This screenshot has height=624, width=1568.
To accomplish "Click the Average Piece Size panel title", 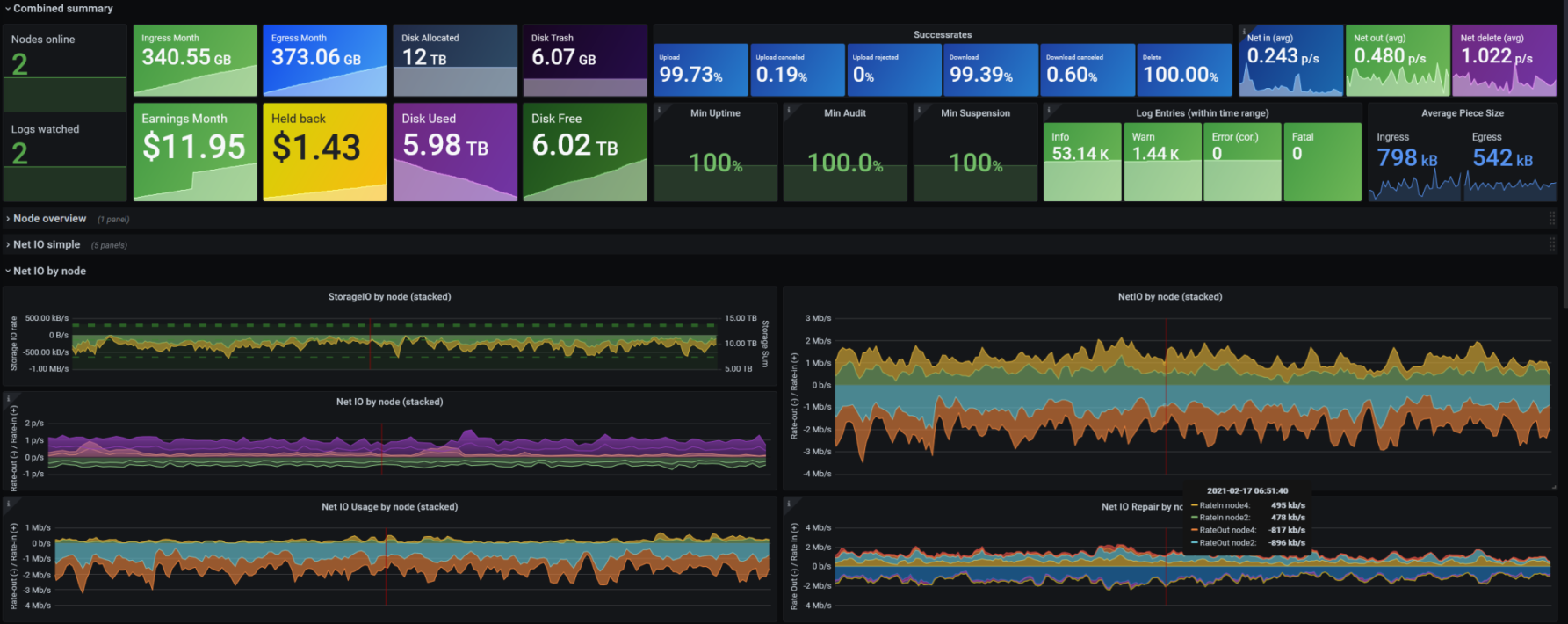I will 1463,113.
